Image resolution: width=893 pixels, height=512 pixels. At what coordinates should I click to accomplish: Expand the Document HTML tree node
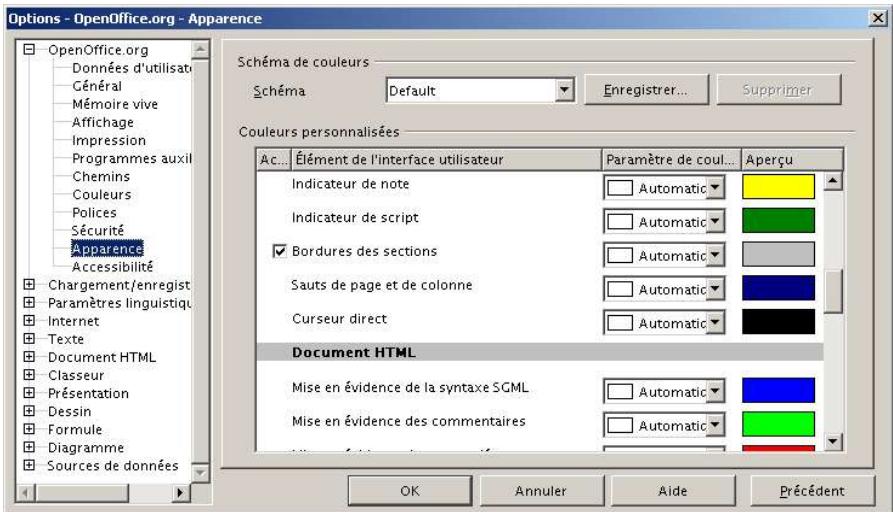(x=29, y=357)
